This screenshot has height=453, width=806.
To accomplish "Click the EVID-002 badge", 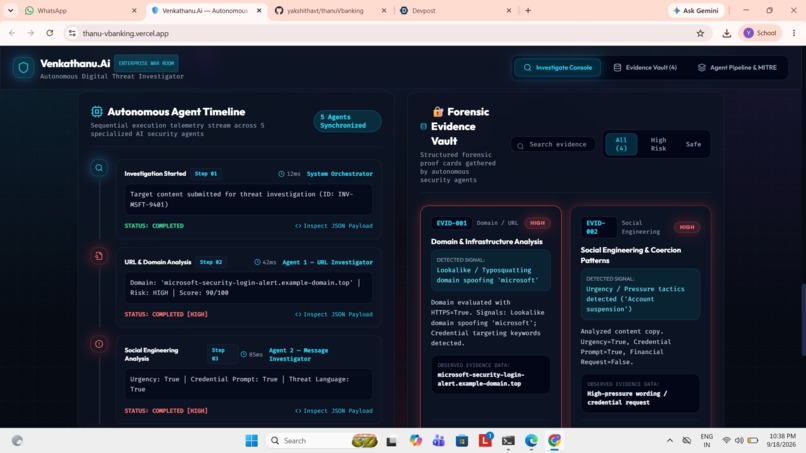I will click(x=598, y=227).
